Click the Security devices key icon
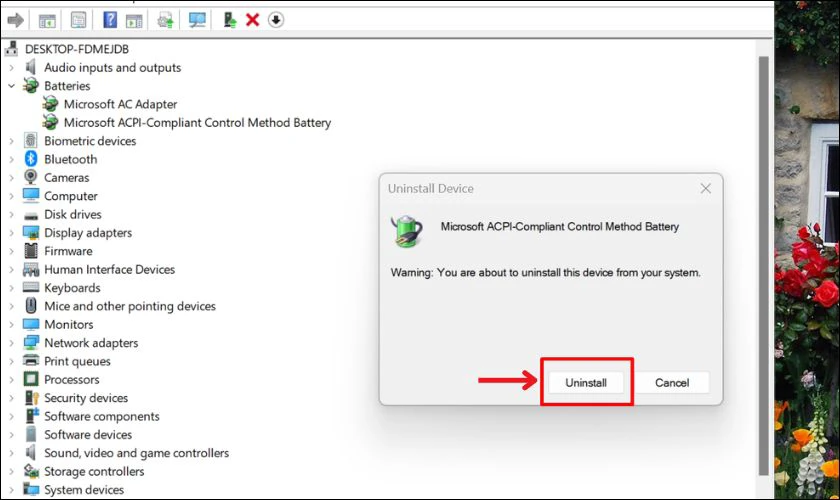The height and width of the screenshot is (500, 840). (32, 398)
